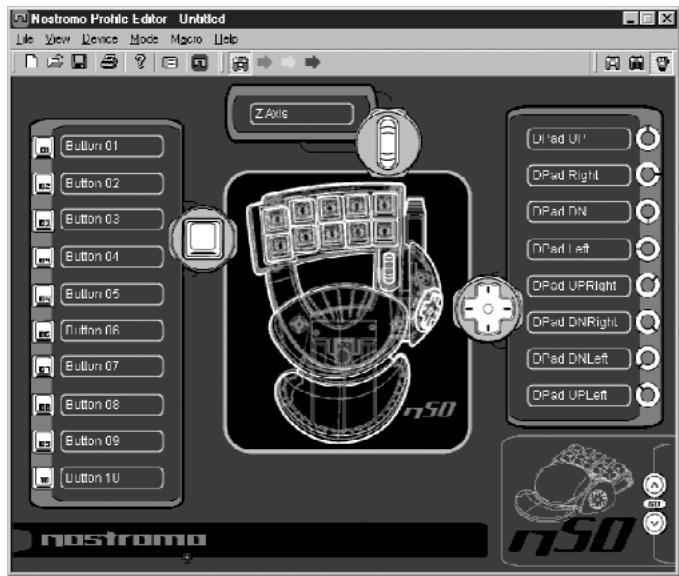Click the DPad Left direction circle icon

point(648,249)
